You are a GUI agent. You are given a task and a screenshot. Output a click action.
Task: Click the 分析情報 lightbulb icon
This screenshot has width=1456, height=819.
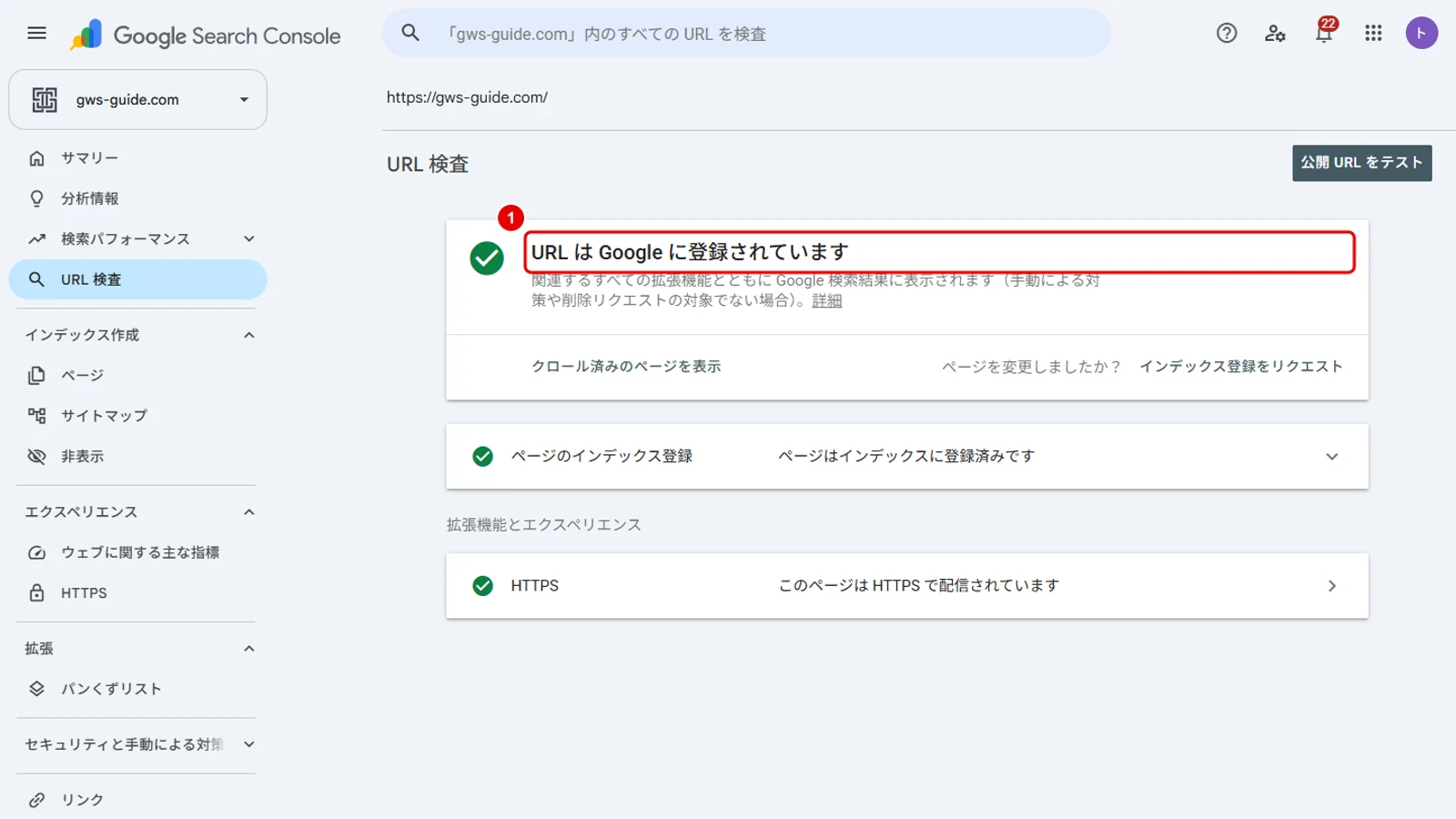click(36, 198)
